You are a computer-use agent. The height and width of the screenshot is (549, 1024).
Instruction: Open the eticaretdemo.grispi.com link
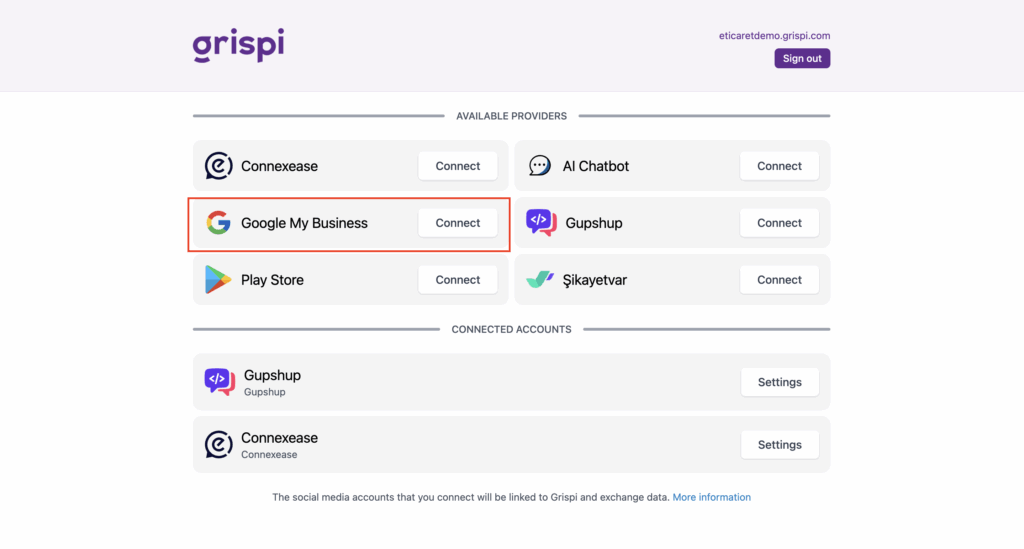pyautogui.click(x=775, y=35)
